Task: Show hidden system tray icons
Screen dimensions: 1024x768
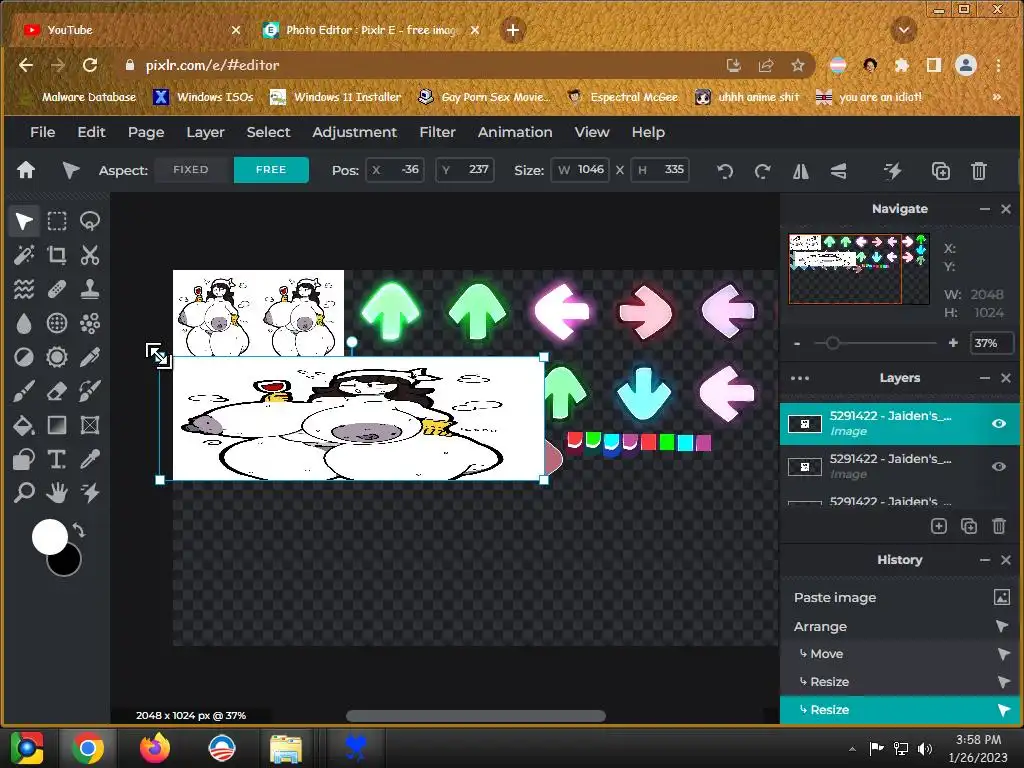Action: click(852, 749)
